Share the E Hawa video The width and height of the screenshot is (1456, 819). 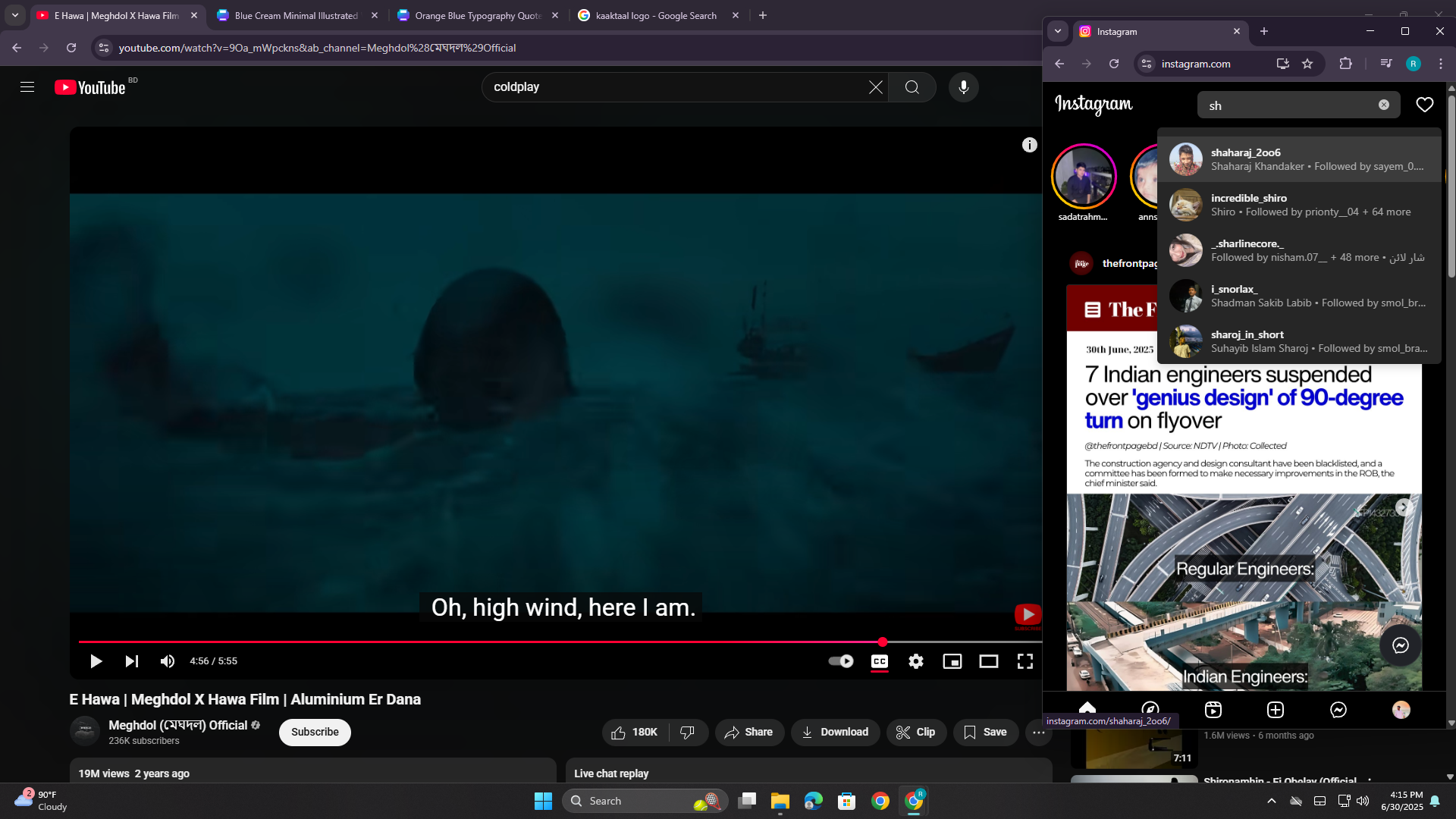pos(749,732)
